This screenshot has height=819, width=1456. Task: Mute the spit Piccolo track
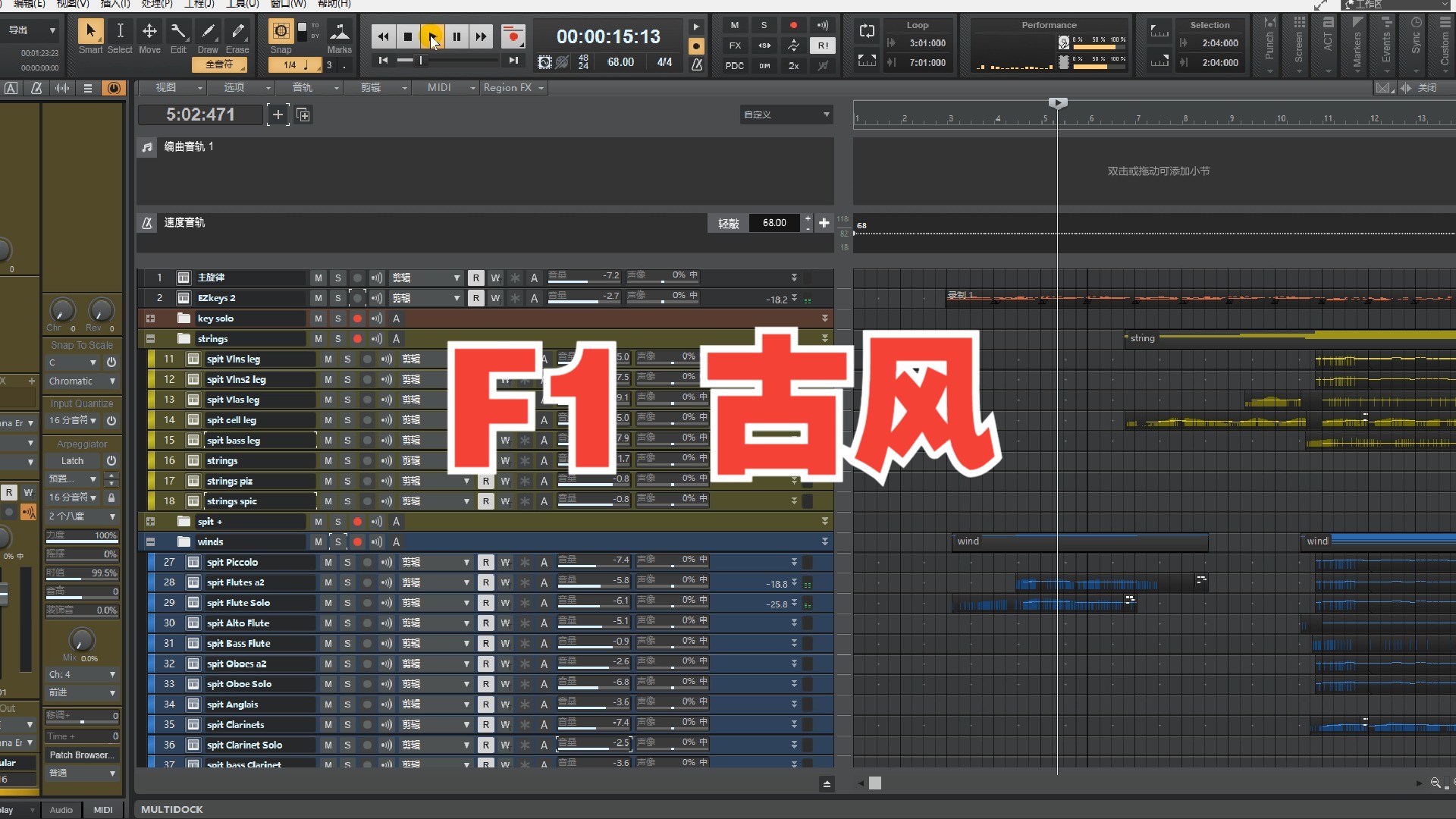328,561
